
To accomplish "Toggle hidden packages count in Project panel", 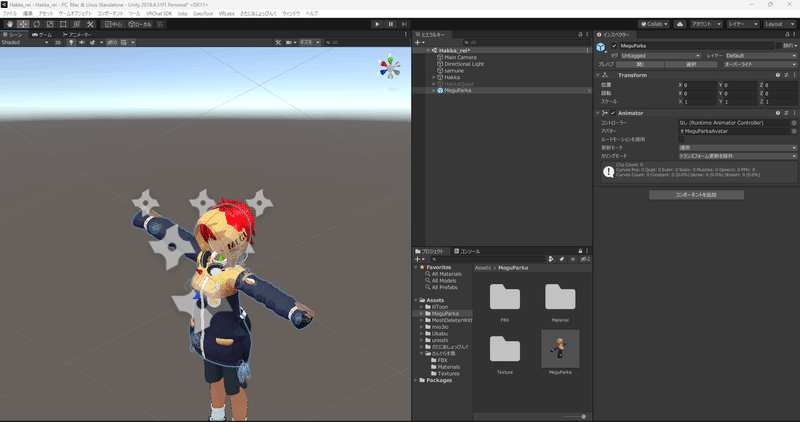I will (585, 259).
